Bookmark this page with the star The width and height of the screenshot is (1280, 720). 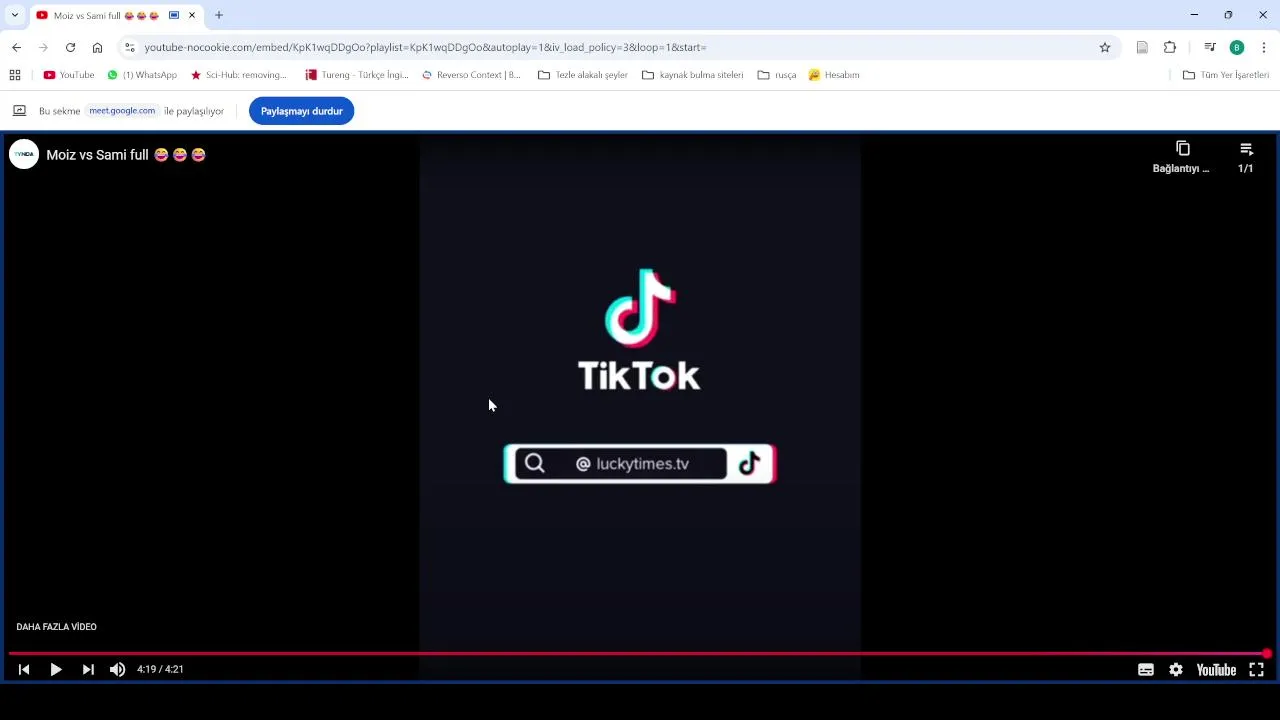pyautogui.click(x=1105, y=47)
